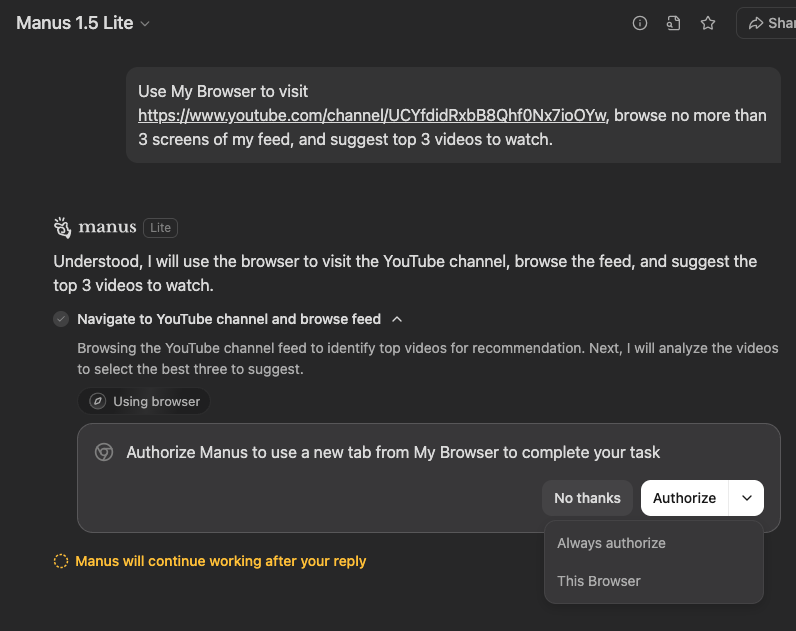Viewport: 796px width, 631px height.
Task: Star this task as favorite
Action: tap(708, 23)
